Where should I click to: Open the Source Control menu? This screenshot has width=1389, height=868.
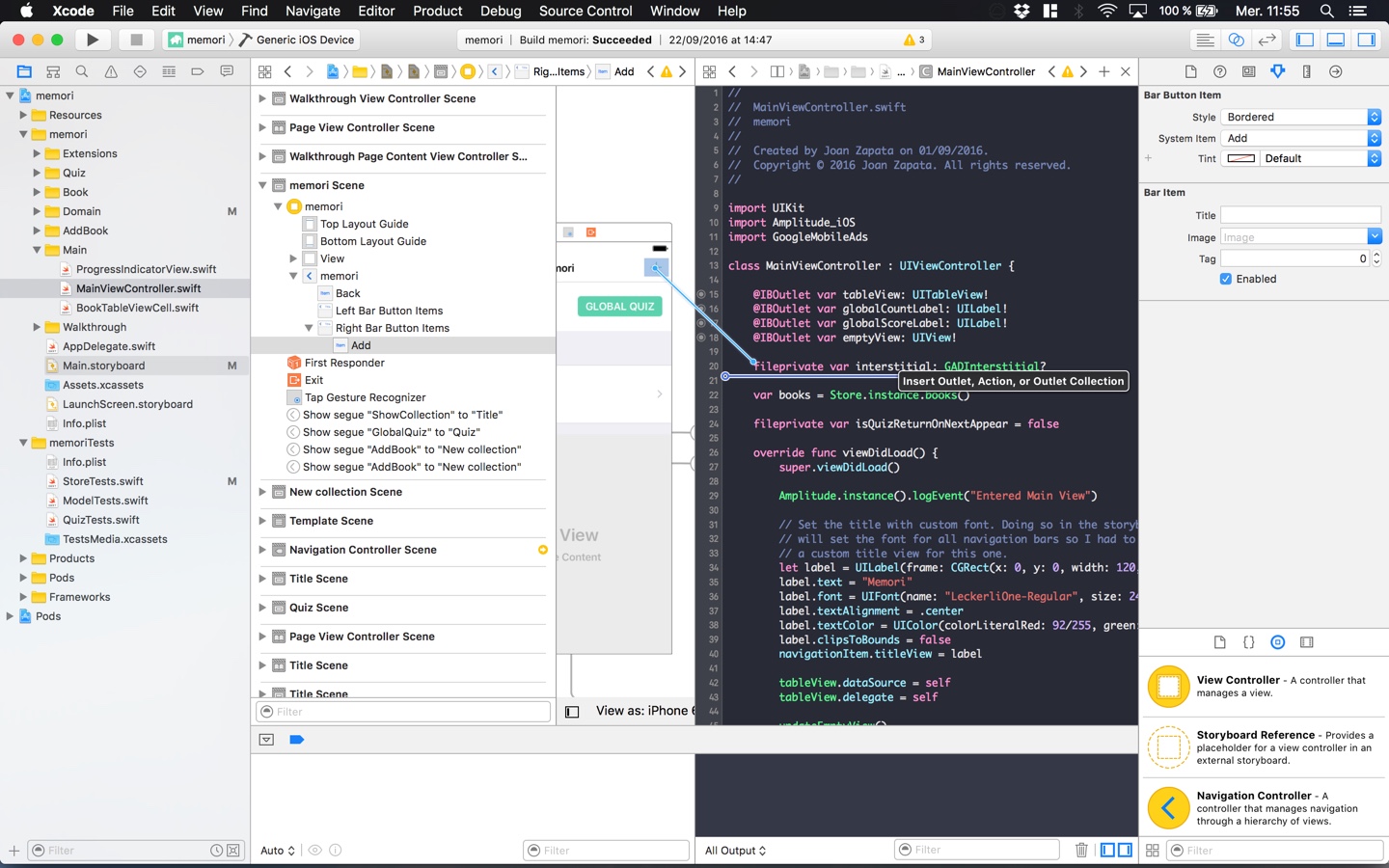point(585,11)
